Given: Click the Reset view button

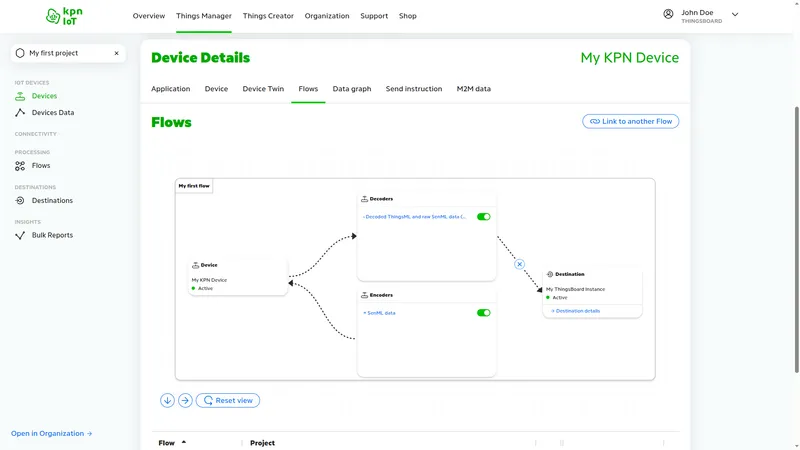Looking at the screenshot, I should coord(228,401).
